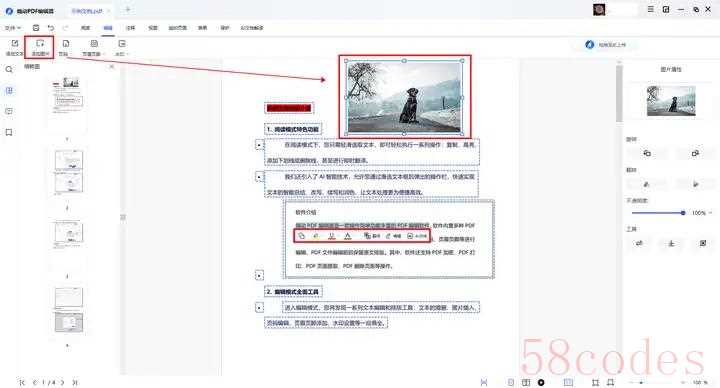
Task: Open the bookmark panel icon in sidebar
Action: pyautogui.click(x=9, y=132)
